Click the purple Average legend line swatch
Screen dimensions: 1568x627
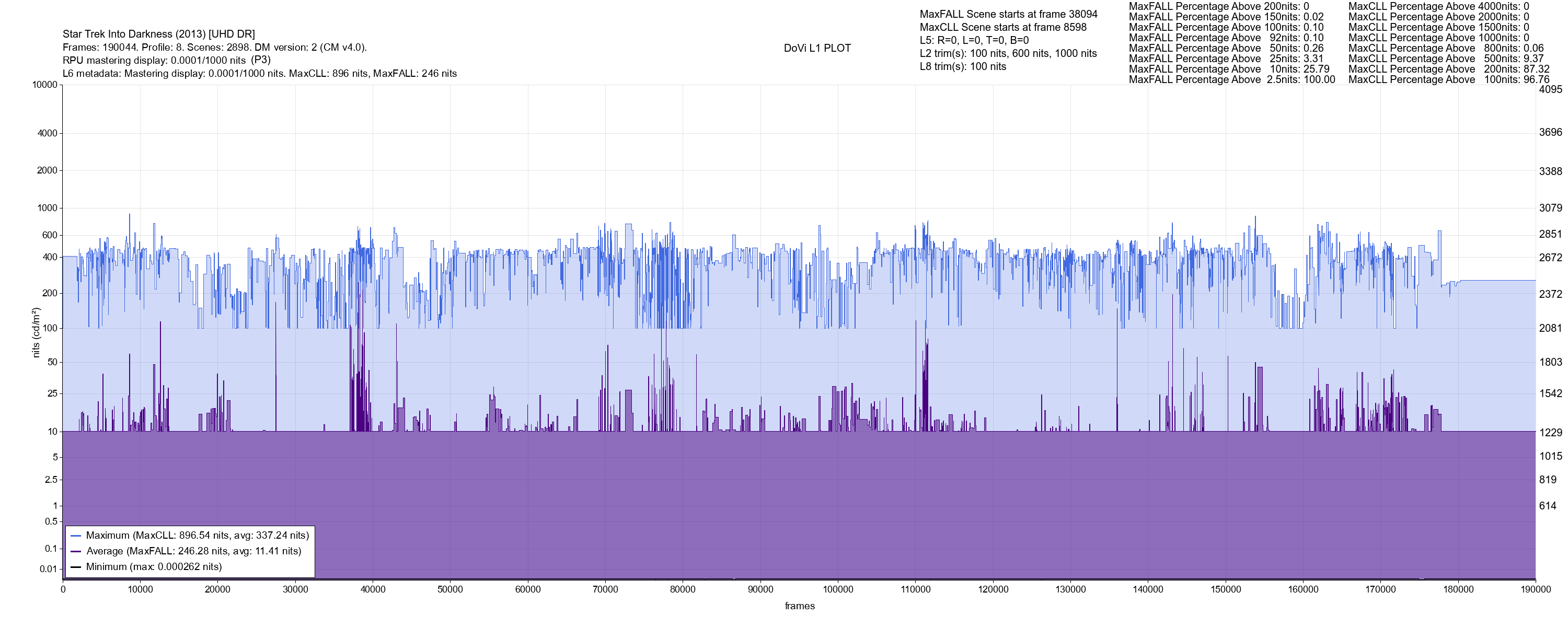coord(76,552)
